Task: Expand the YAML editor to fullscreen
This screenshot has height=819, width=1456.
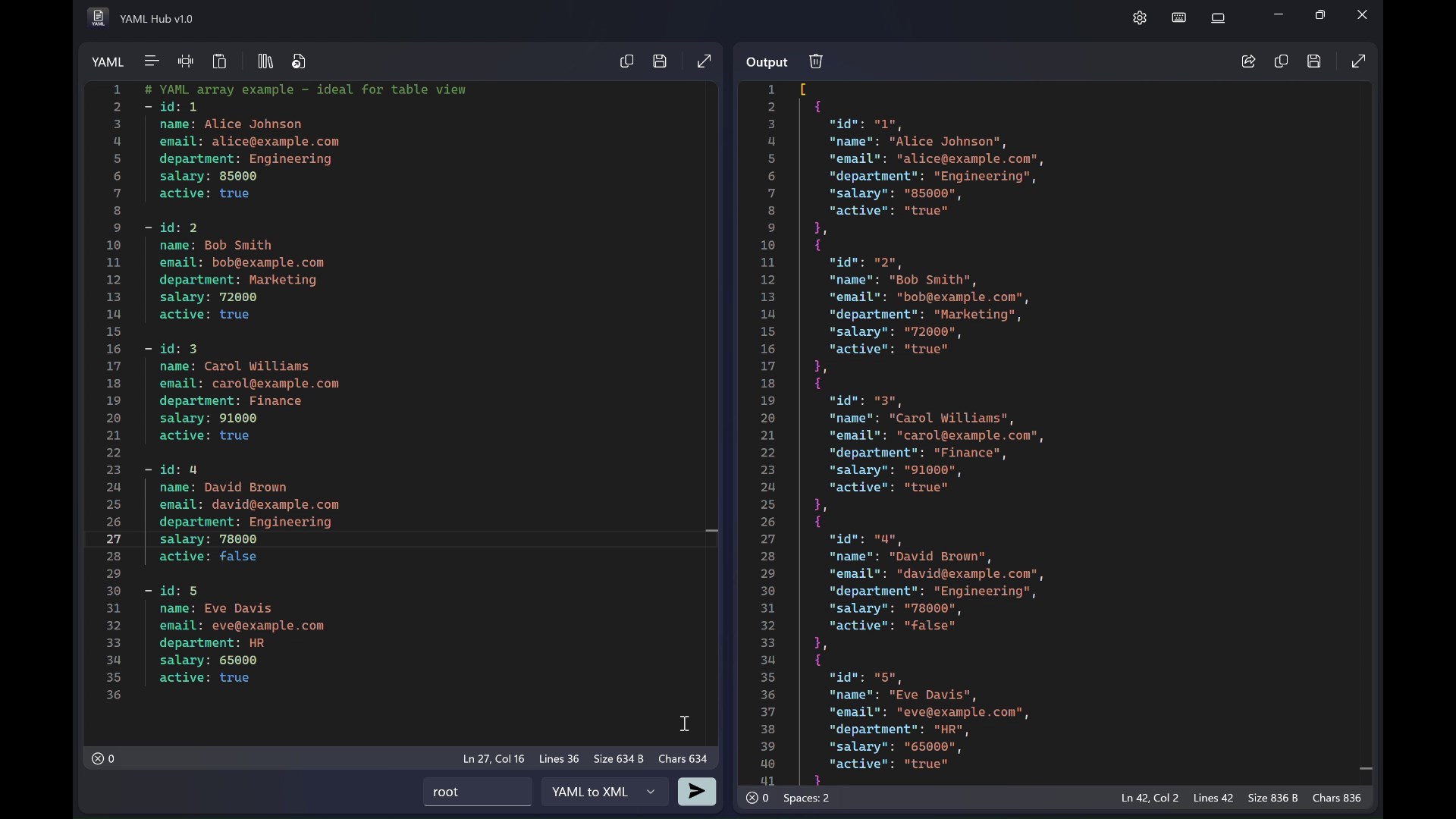Action: pyautogui.click(x=704, y=61)
